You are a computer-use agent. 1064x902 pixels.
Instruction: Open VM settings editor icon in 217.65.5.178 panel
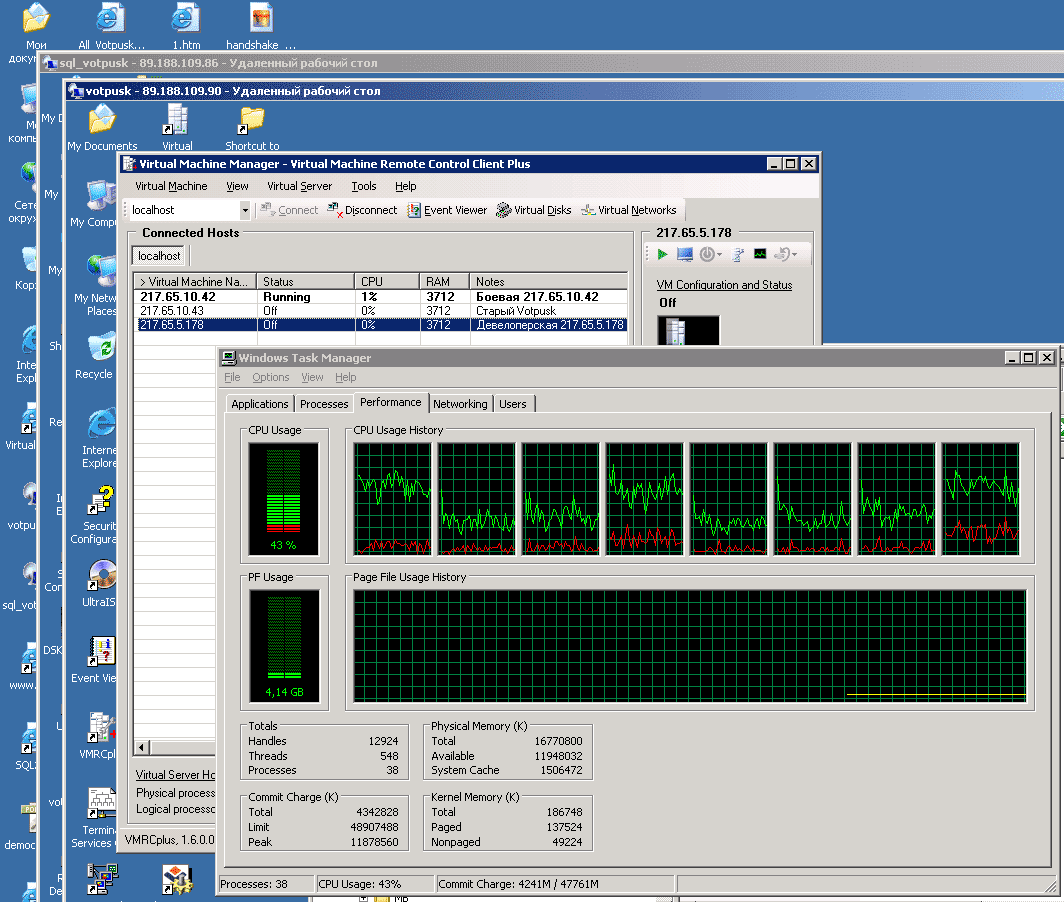point(738,254)
